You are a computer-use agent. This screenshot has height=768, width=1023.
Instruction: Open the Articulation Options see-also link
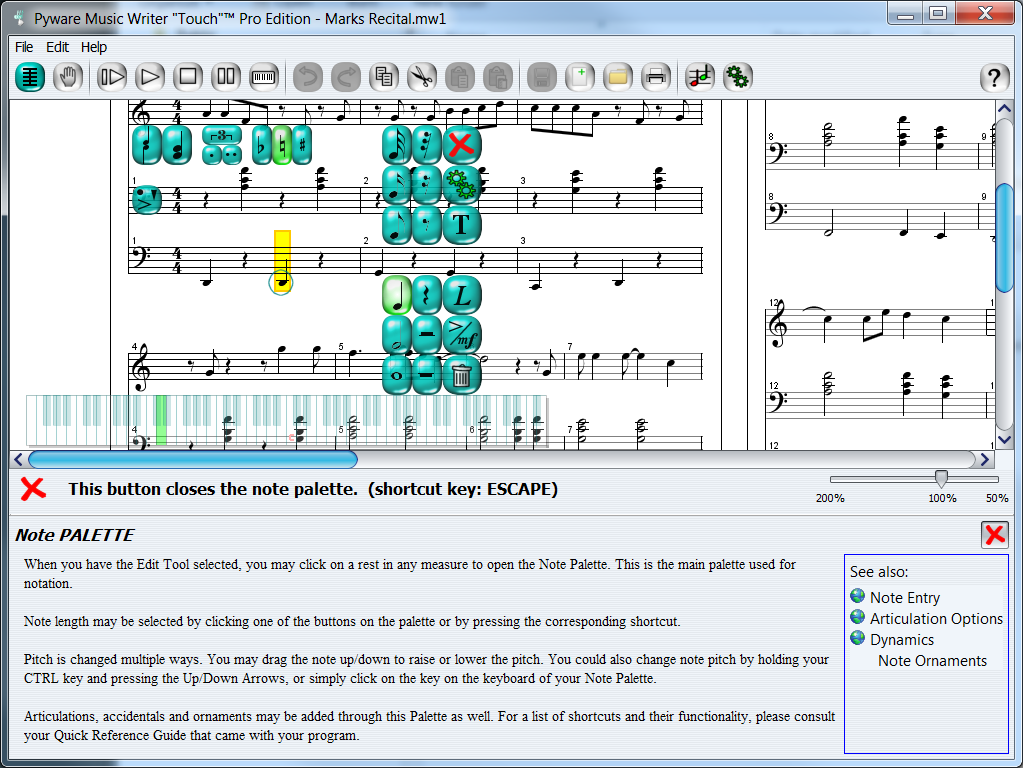click(x=935, y=619)
